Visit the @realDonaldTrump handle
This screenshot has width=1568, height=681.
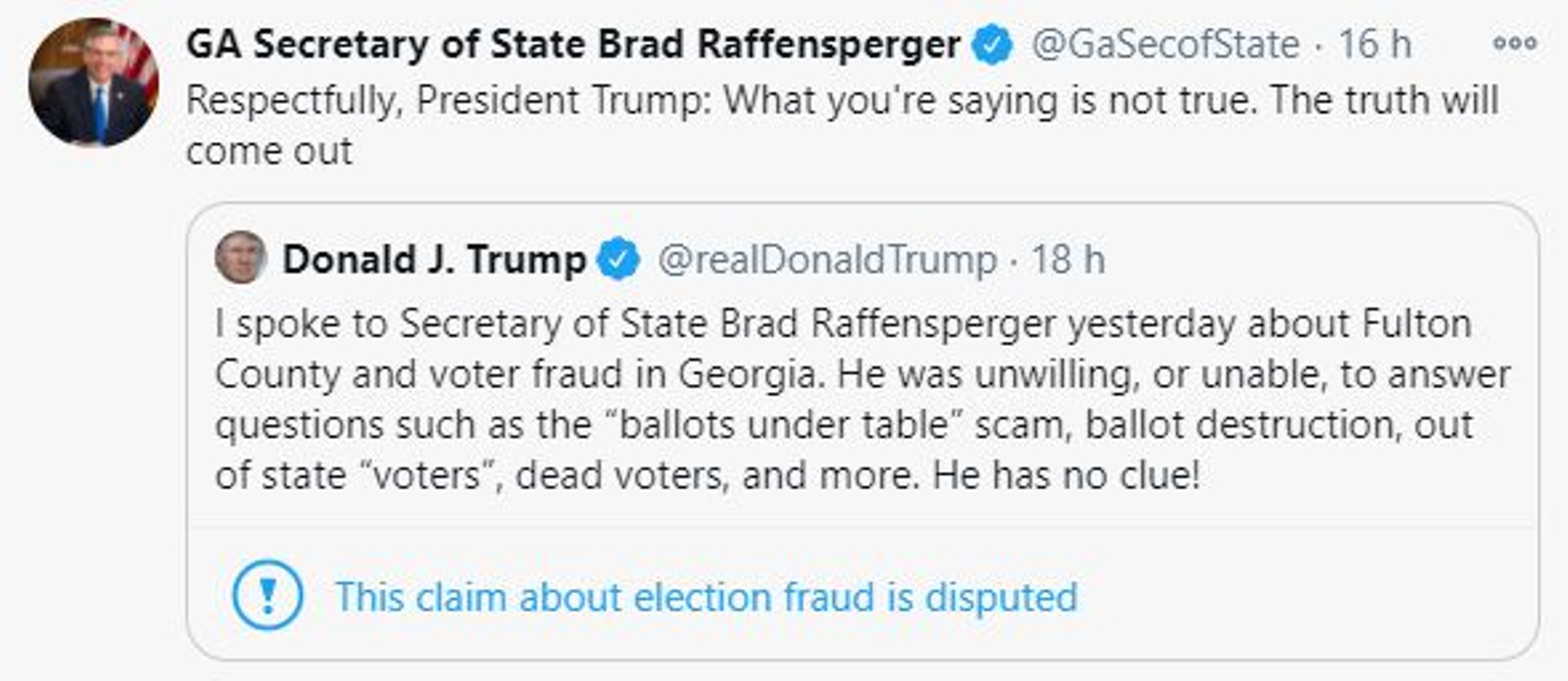(826, 260)
